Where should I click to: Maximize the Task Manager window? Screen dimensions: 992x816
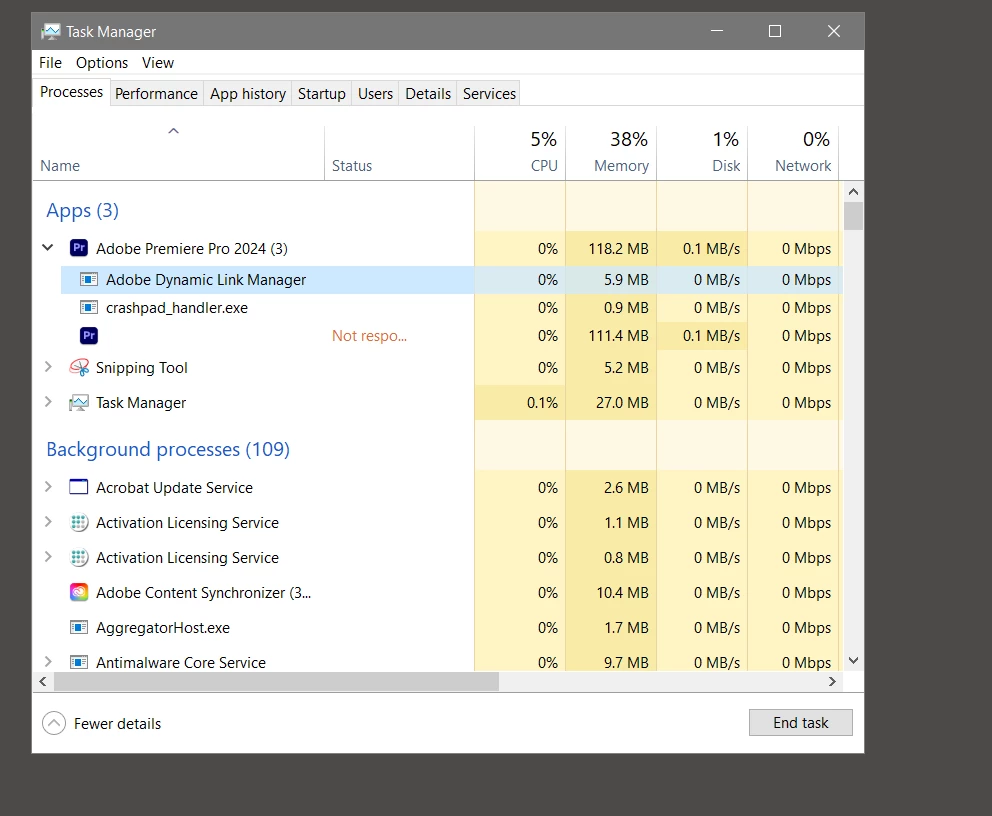tap(774, 31)
